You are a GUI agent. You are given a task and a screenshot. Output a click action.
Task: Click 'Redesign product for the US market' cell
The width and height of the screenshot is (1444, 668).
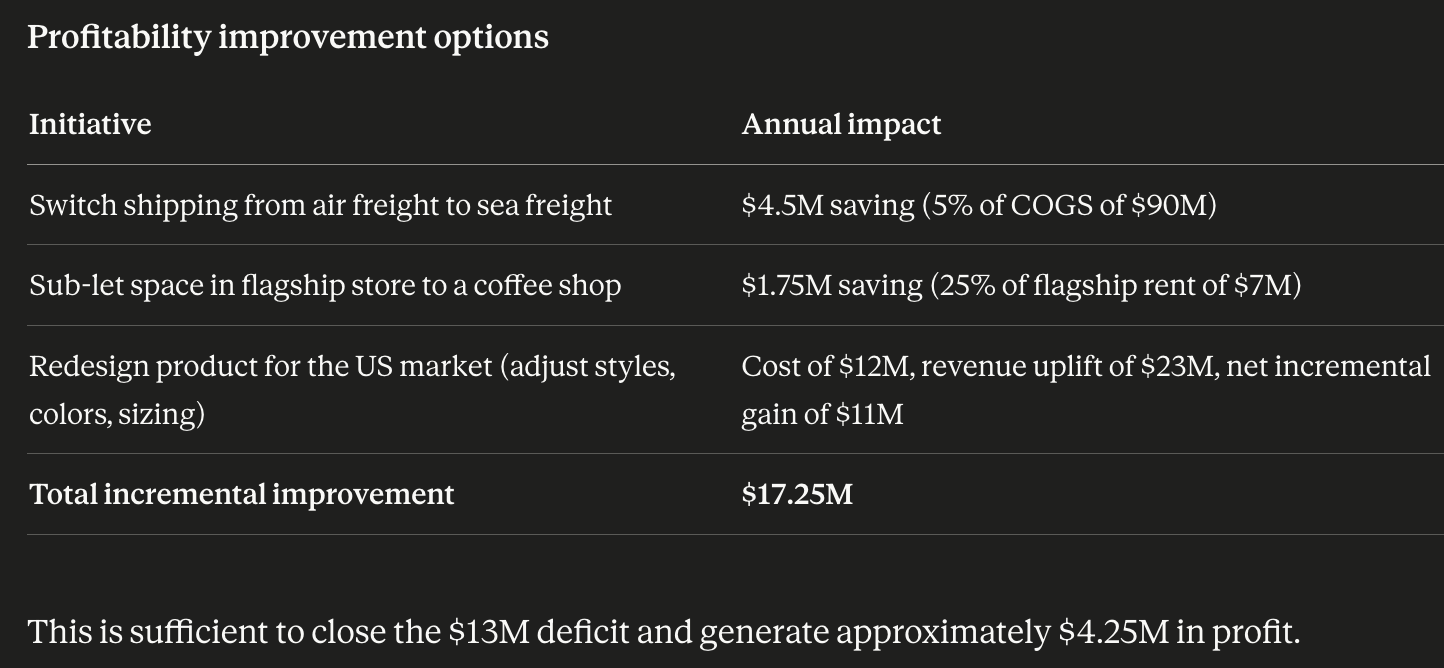(x=353, y=390)
